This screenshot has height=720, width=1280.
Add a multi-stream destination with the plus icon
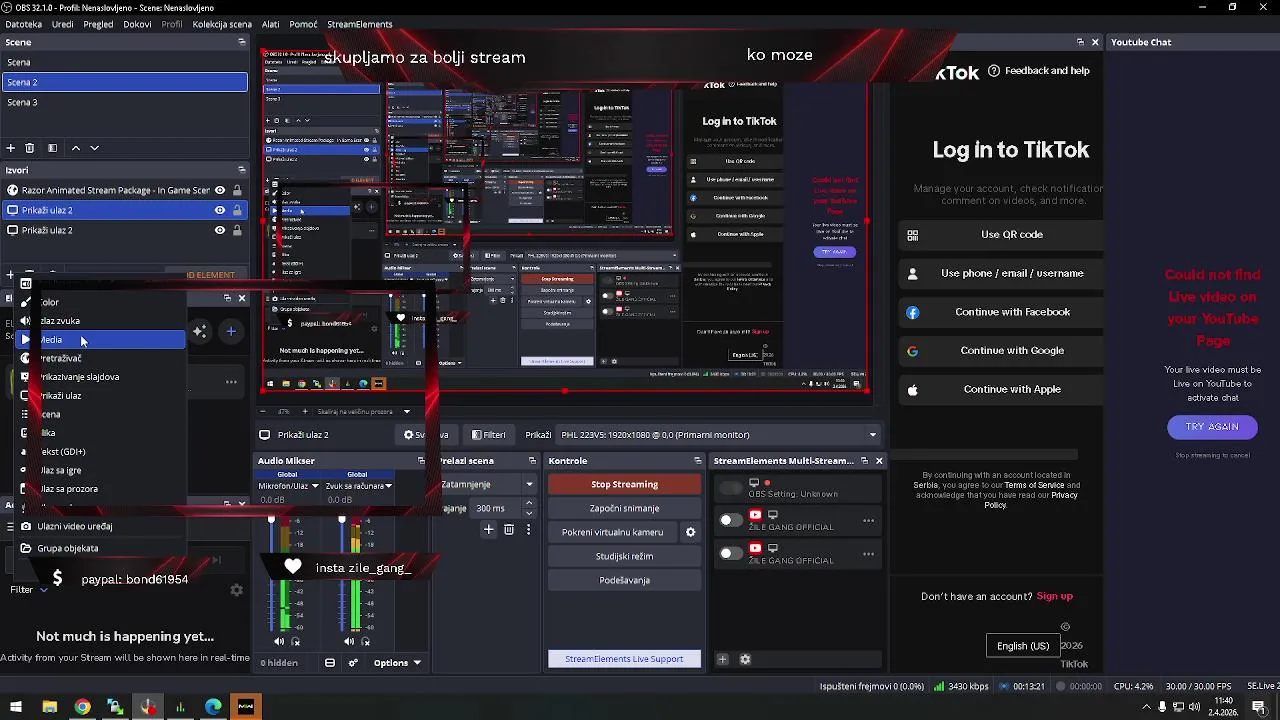point(723,659)
